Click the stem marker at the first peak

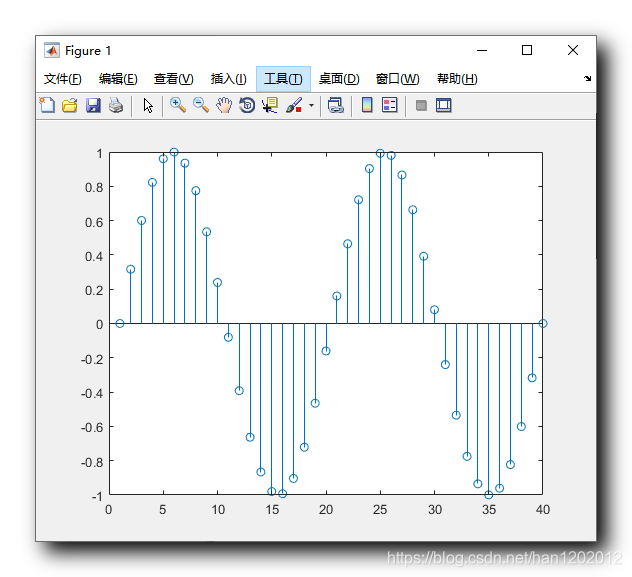pos(174,153)
